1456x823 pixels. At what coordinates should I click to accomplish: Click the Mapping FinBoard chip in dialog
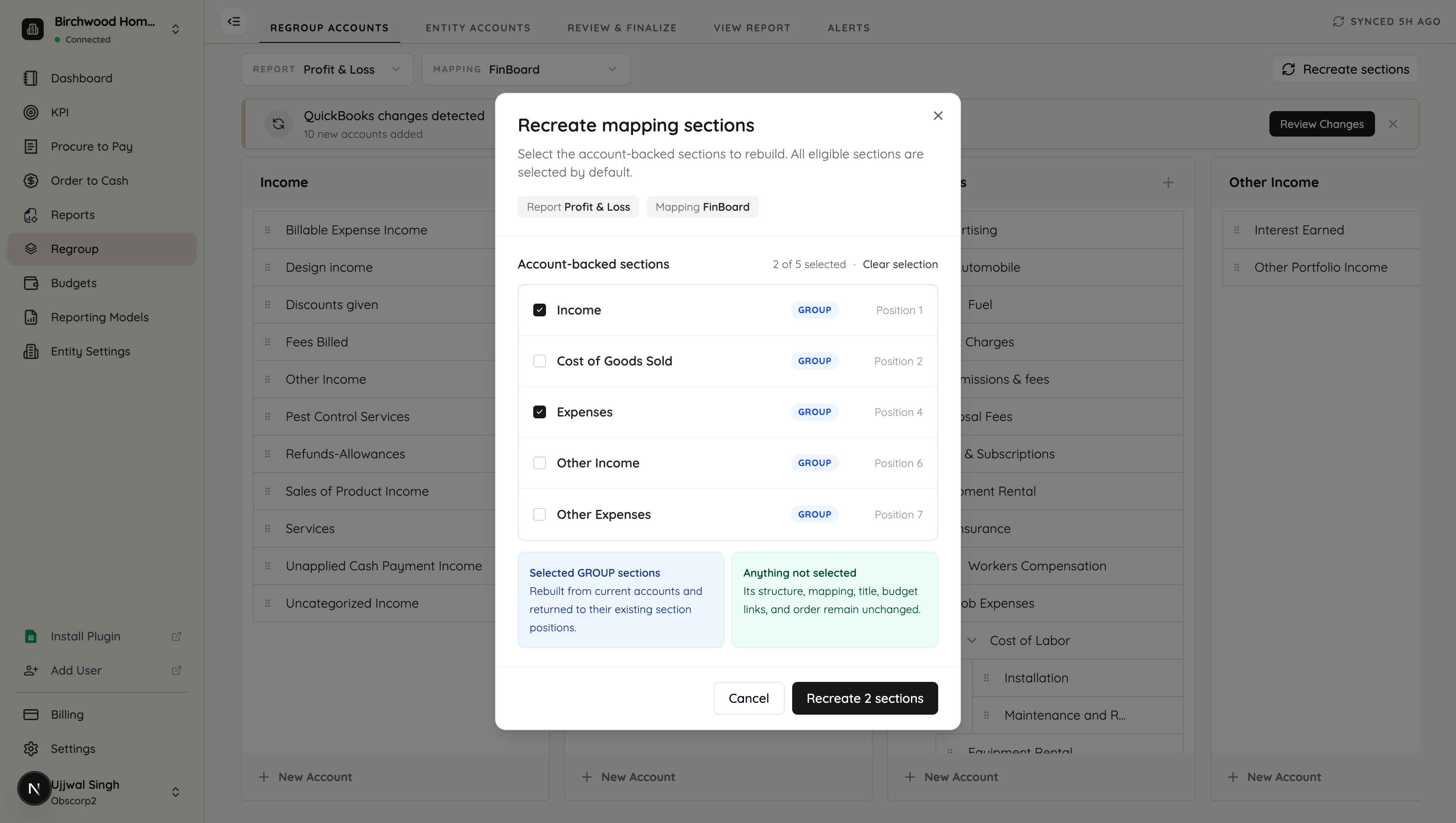[x=702, y=207]
